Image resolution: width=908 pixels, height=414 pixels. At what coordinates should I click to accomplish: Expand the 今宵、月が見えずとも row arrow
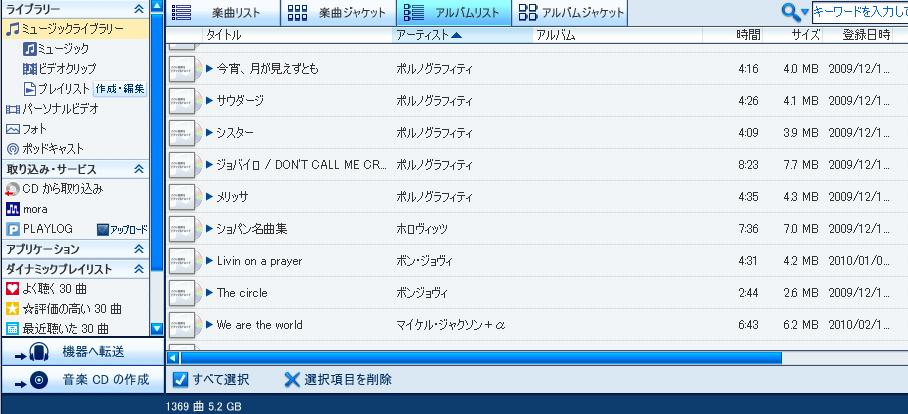(x=210, y=69)
